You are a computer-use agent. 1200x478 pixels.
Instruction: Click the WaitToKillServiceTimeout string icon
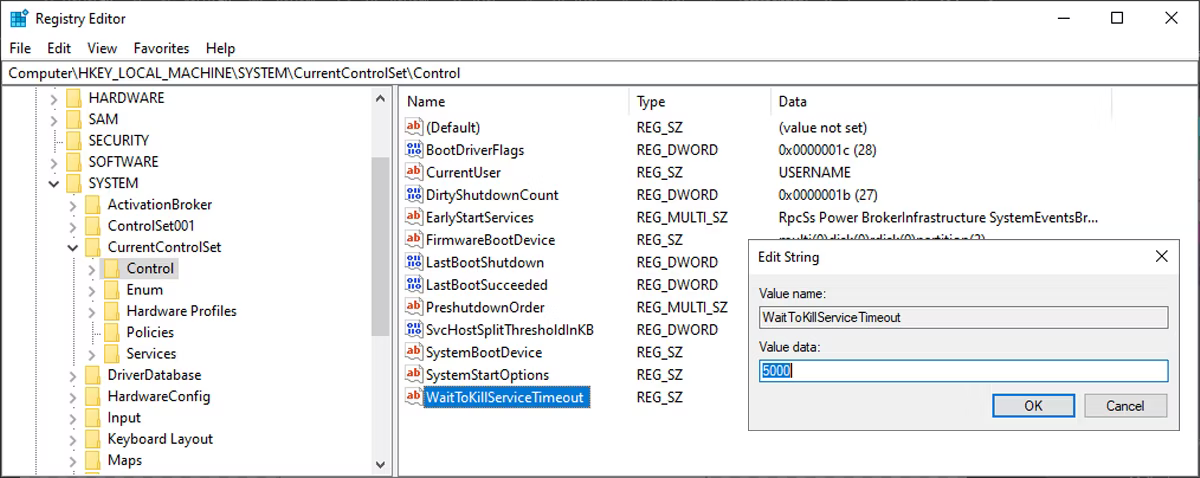point(414,397)
